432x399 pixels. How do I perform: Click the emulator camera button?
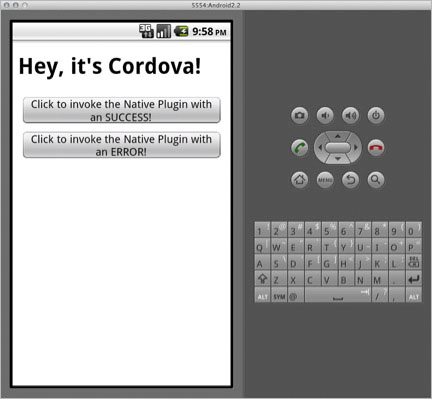tap(299, 116)
